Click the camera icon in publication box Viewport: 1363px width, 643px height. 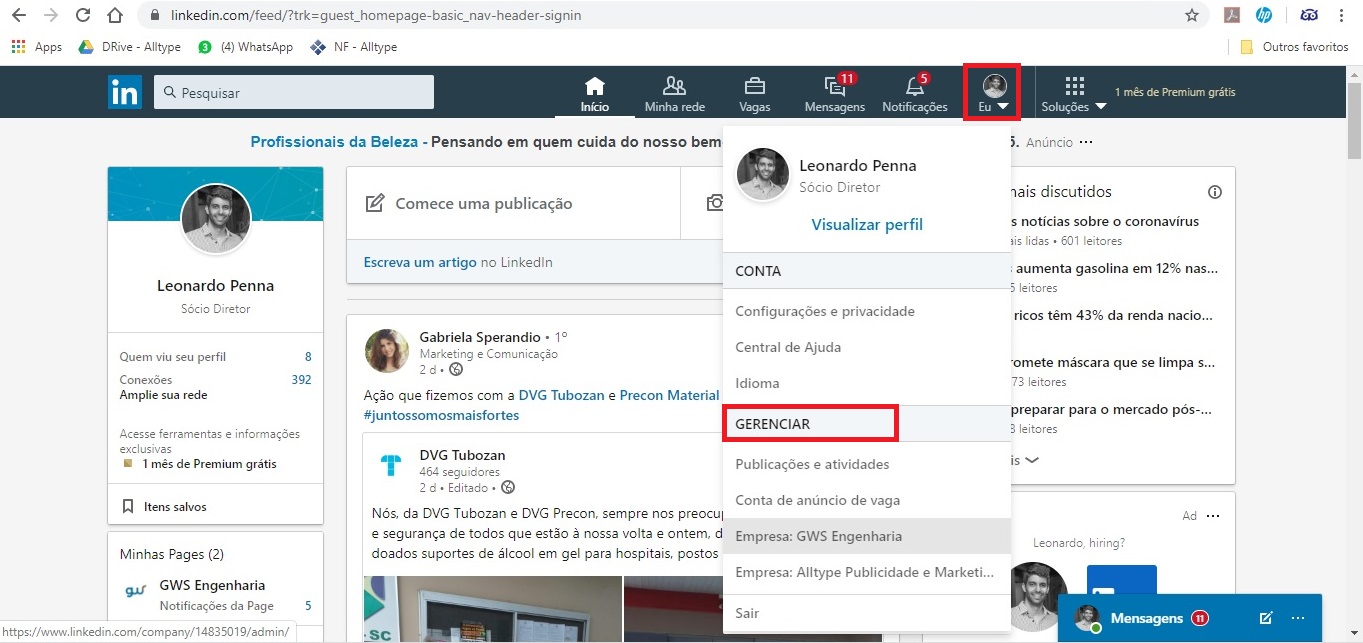(714, 203)
